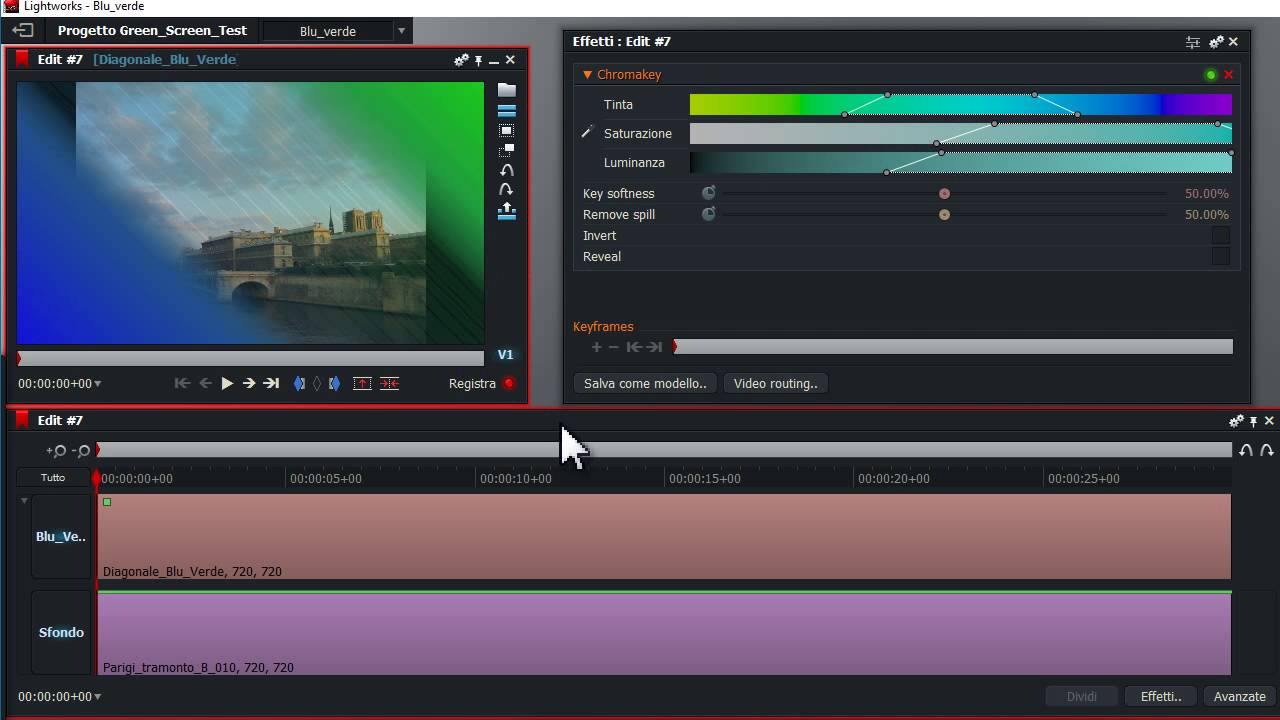Undo using the viewer's undo arrow

[507, 170]
